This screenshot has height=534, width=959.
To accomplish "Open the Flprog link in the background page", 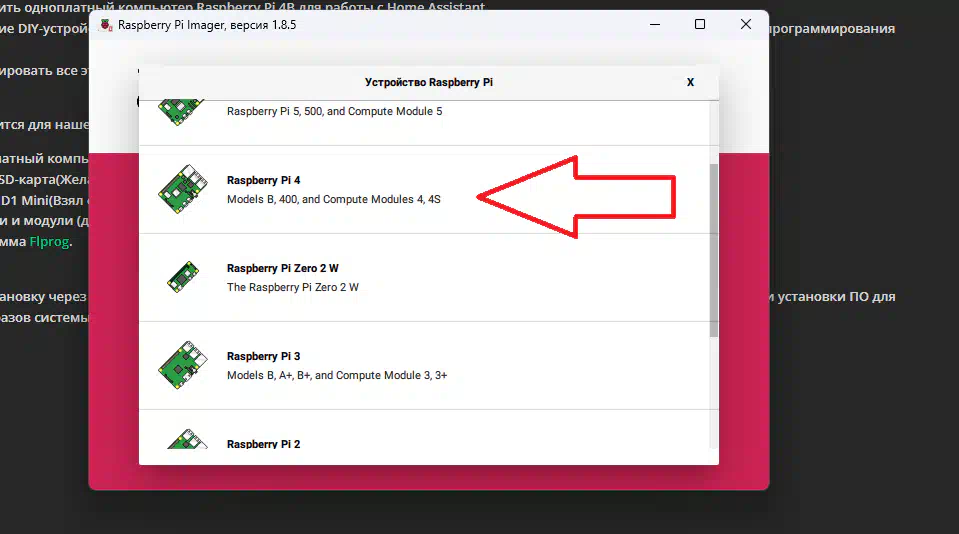I will (49, 242).
